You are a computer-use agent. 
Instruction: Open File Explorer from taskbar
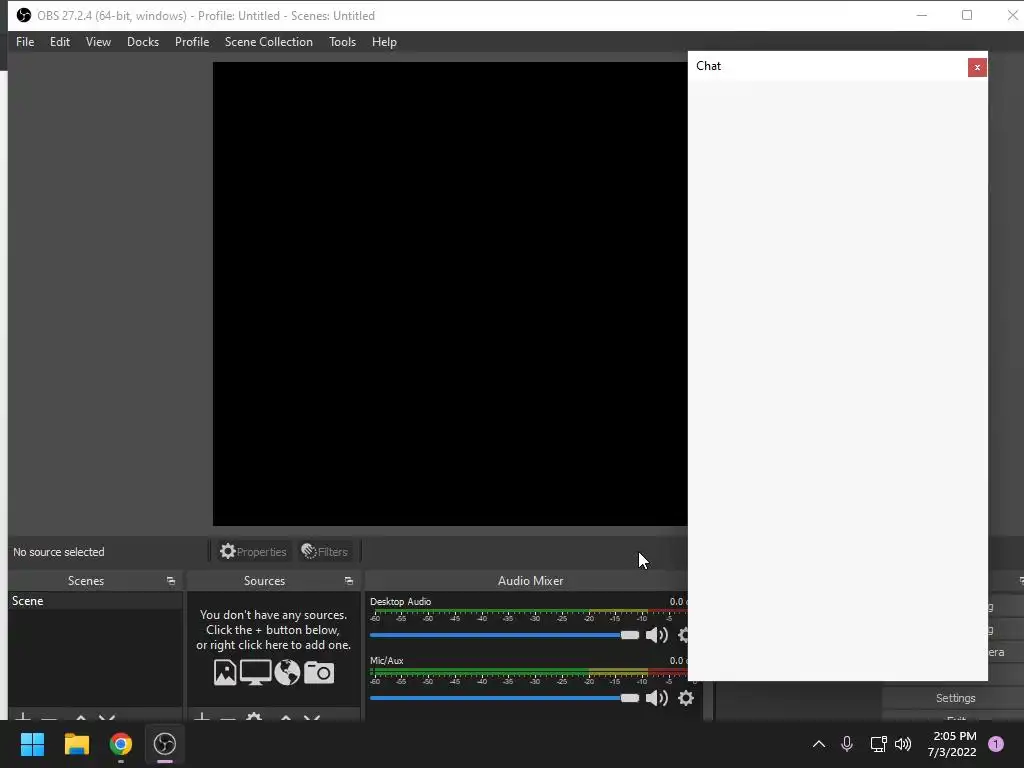click(76, 744)
